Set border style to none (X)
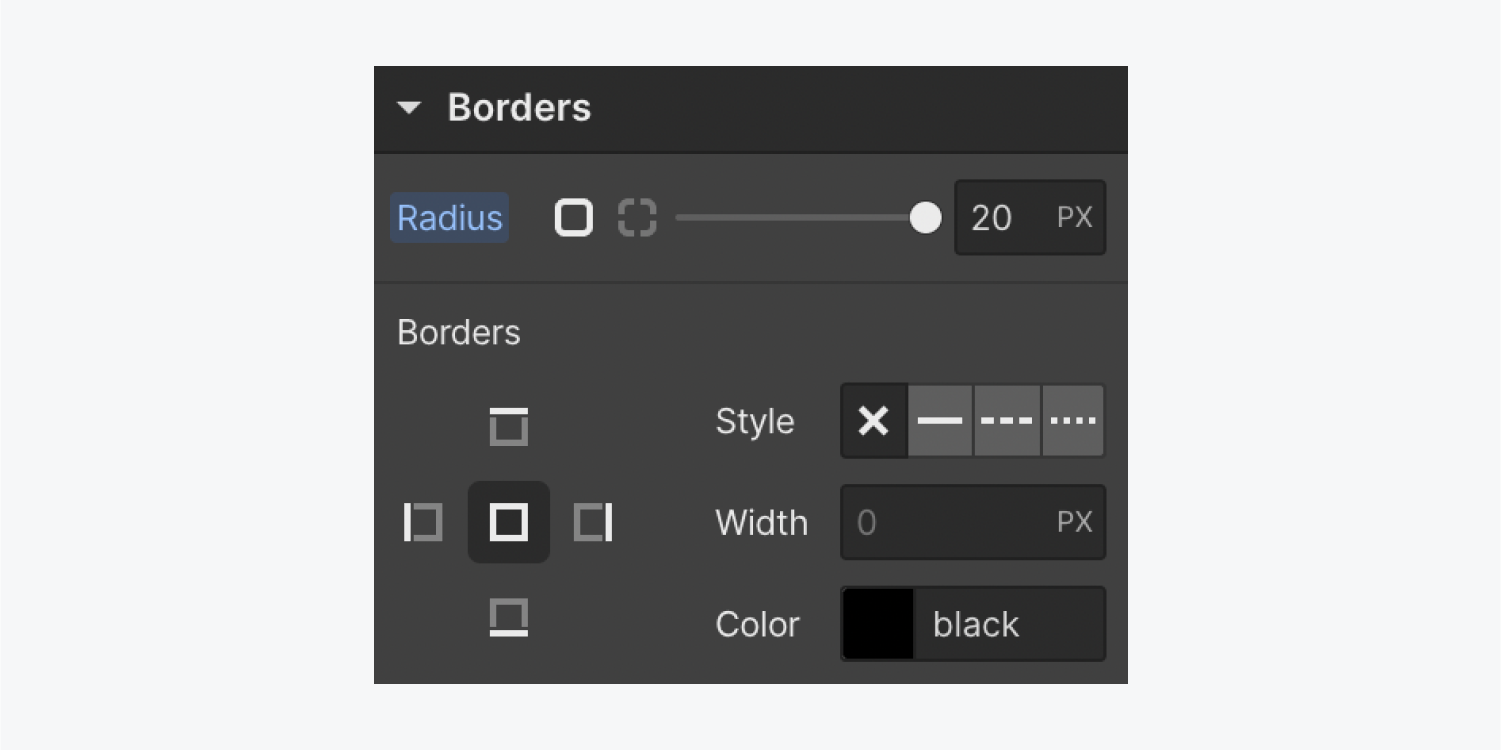Viewport: 1501px width, 751px height. 874,421
